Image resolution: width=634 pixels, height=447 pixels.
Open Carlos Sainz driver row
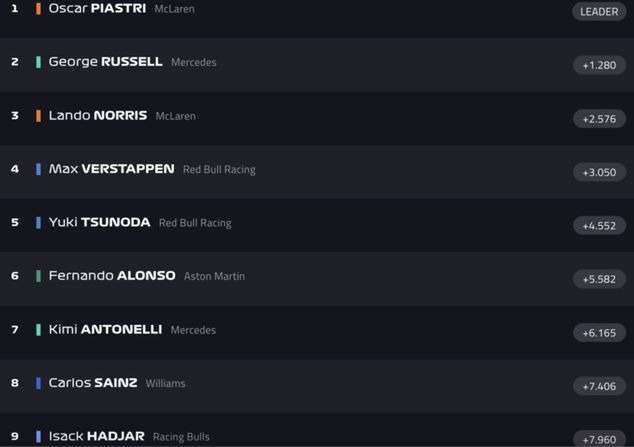(x=93, y=383)
